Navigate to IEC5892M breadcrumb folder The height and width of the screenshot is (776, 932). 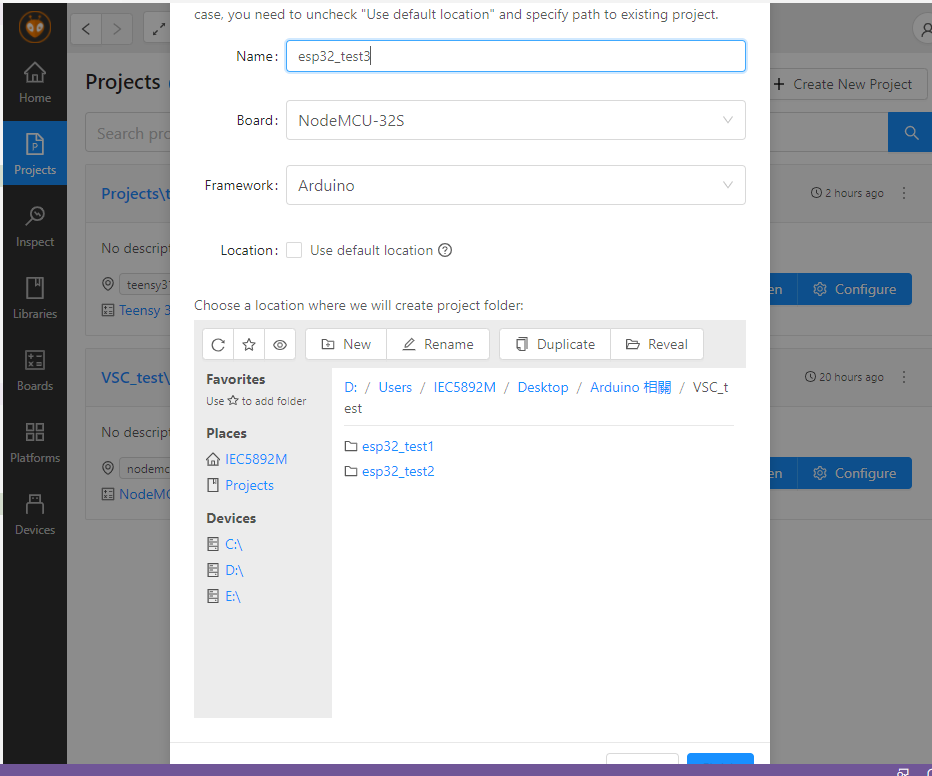(x=464, y=387)
